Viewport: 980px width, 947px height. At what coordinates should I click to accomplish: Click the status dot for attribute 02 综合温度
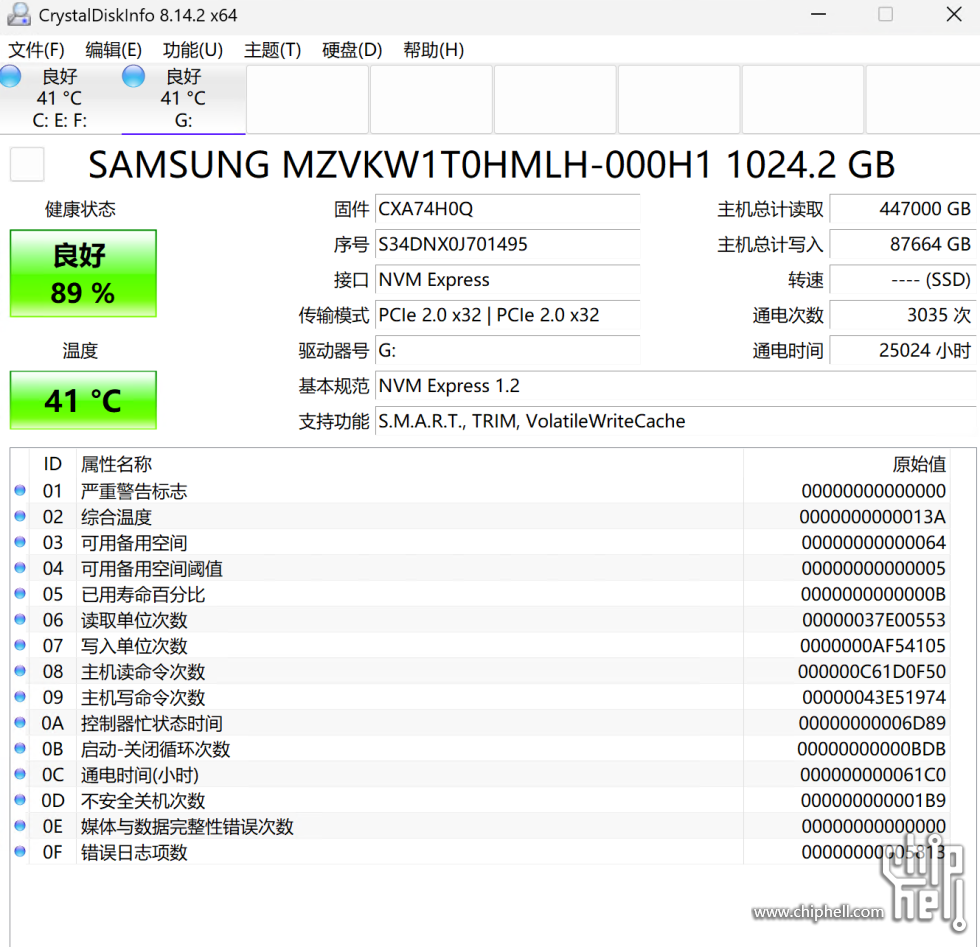pos(20,516)
